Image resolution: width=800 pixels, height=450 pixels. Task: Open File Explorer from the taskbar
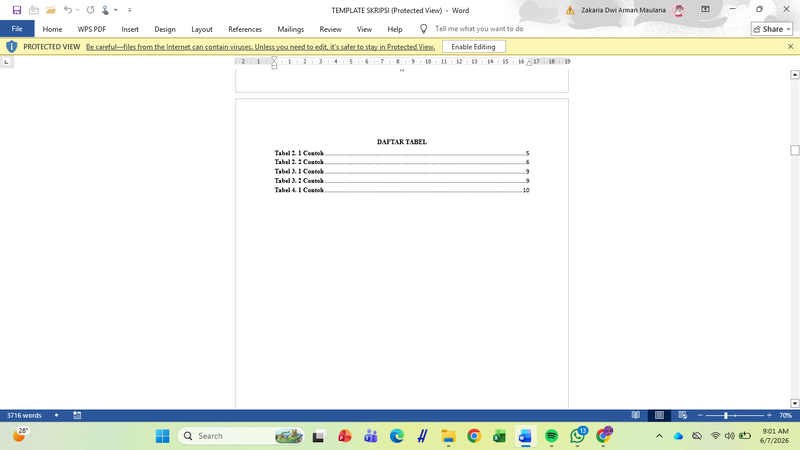(448, 436)
